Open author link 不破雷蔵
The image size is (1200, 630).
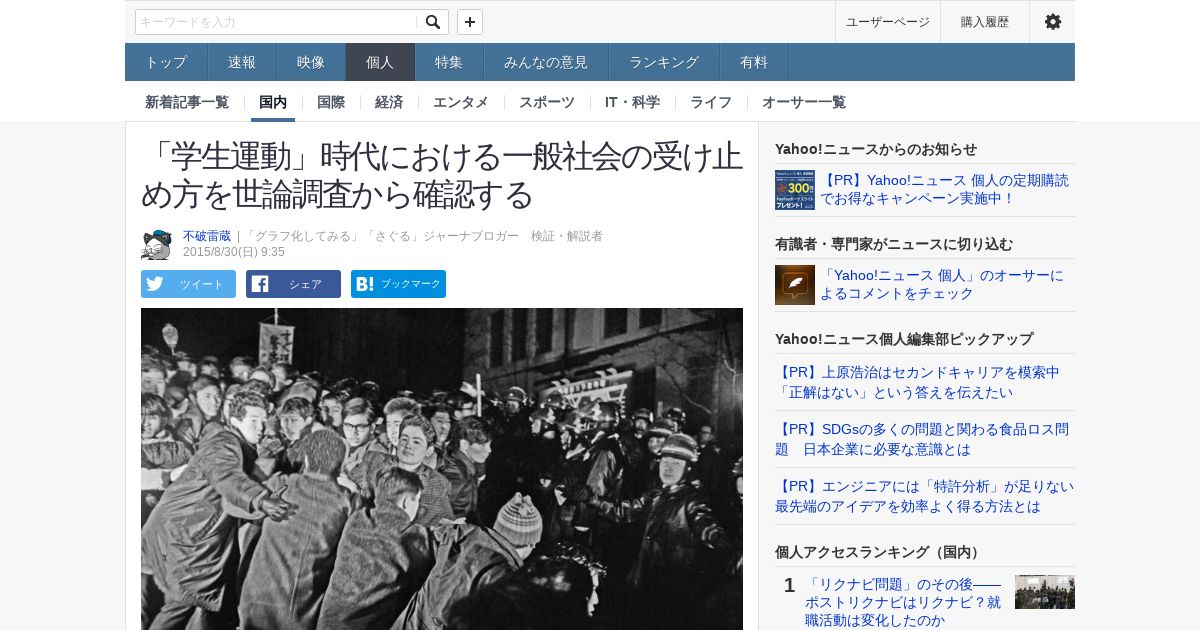click(x=207, y=236)
